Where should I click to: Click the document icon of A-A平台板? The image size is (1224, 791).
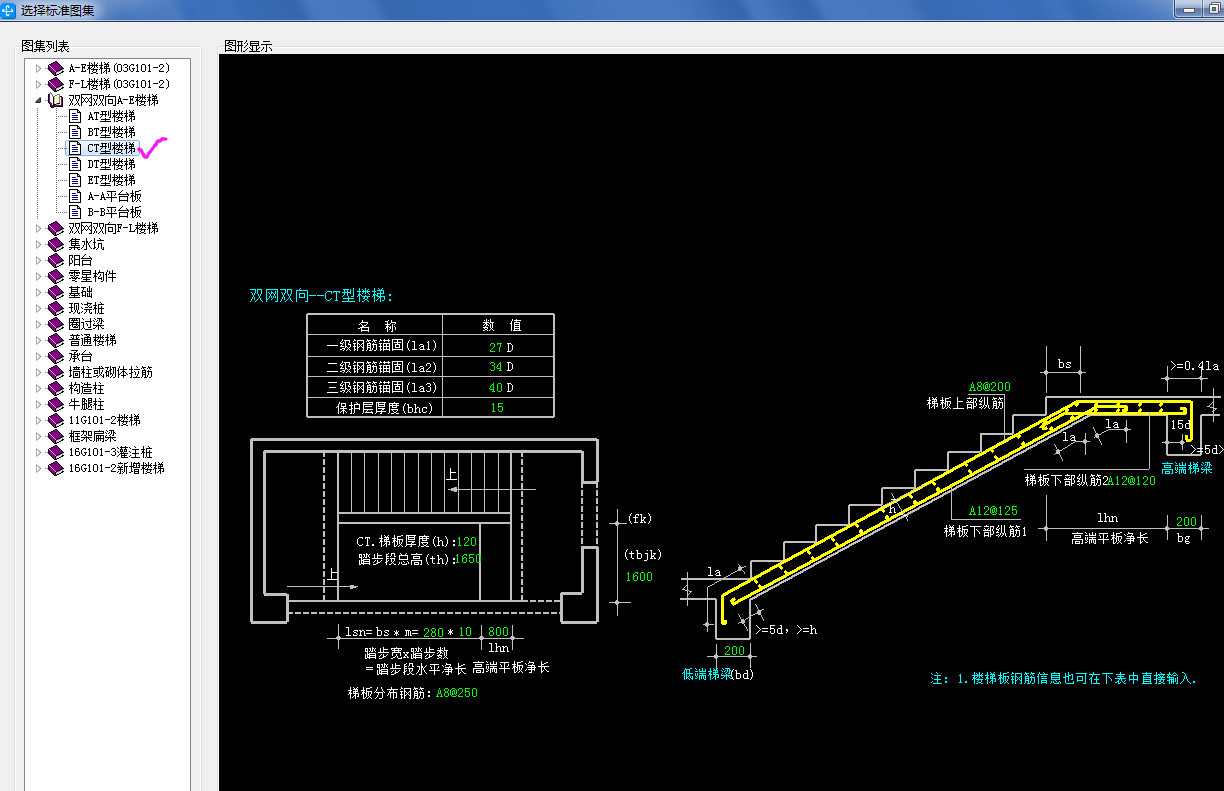tap(75, 196)
